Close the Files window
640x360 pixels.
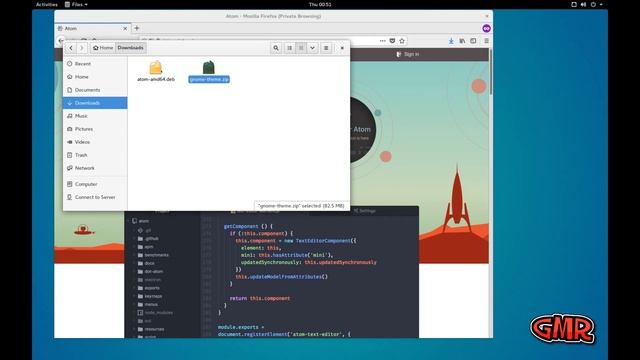(x=342, y=48)
